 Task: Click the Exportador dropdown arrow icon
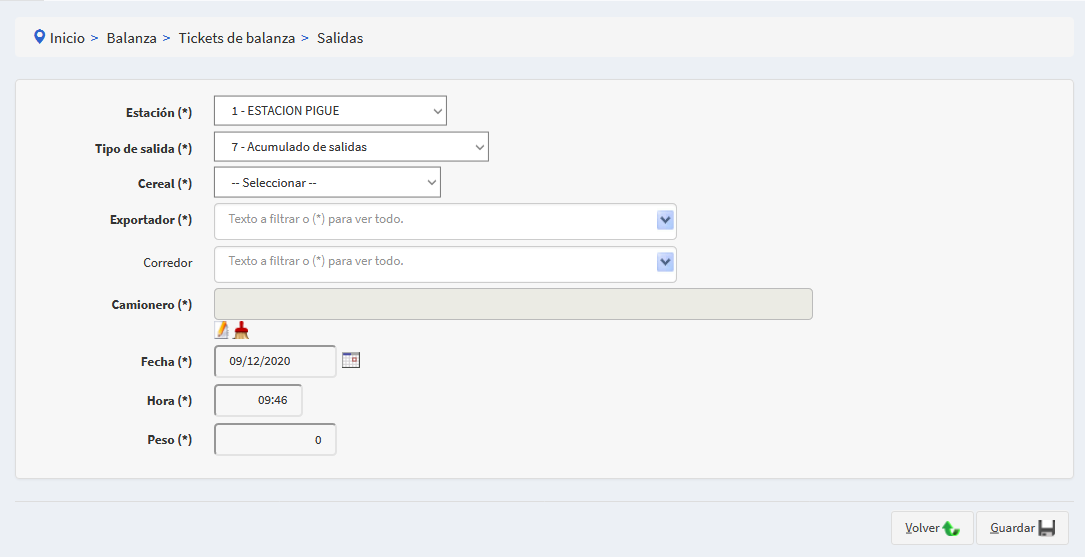[665, 220]
